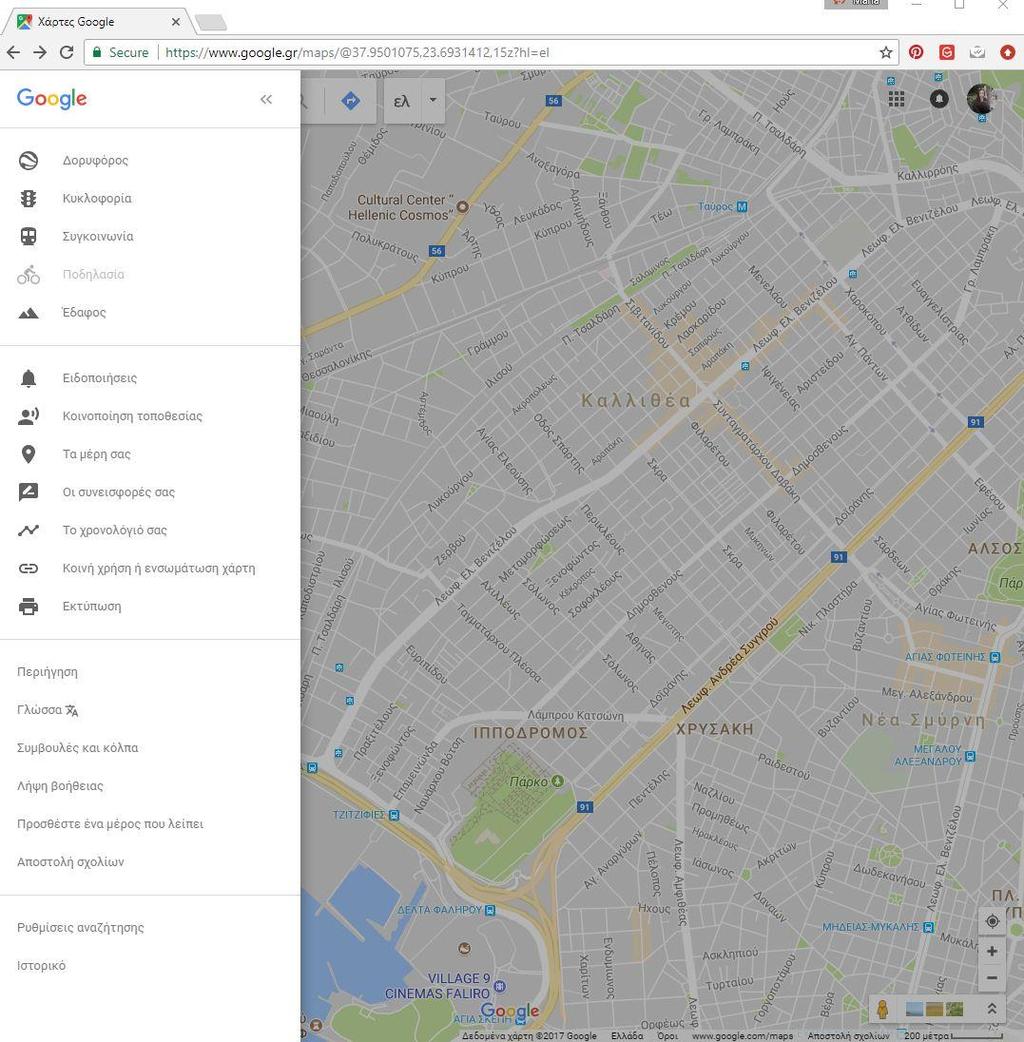Open Λήψη βοήθειας link
The width and height of the screenshot is (1024, 1042).
point(60,786)
